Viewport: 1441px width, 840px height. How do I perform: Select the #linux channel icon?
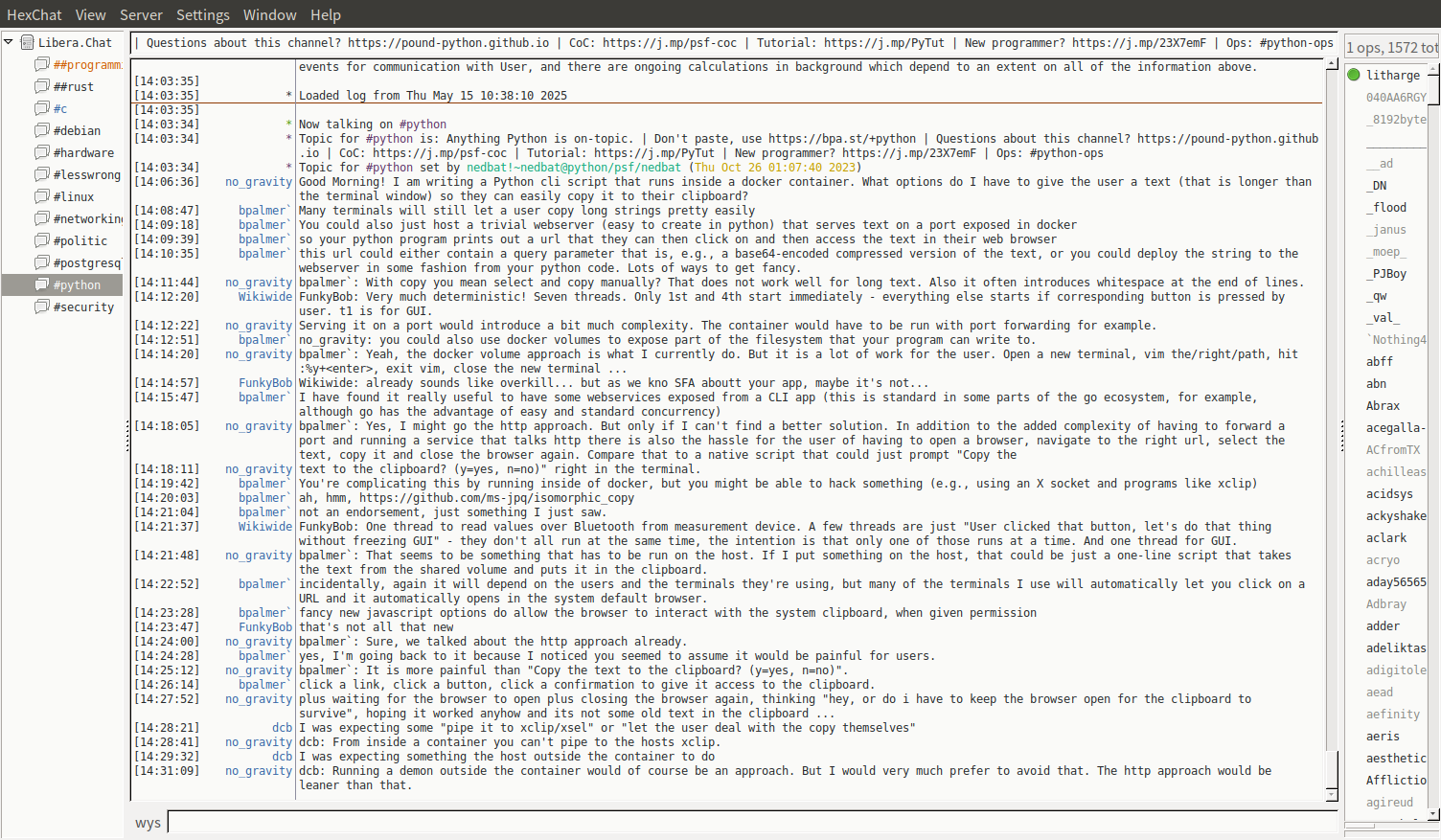coord(42,196)
